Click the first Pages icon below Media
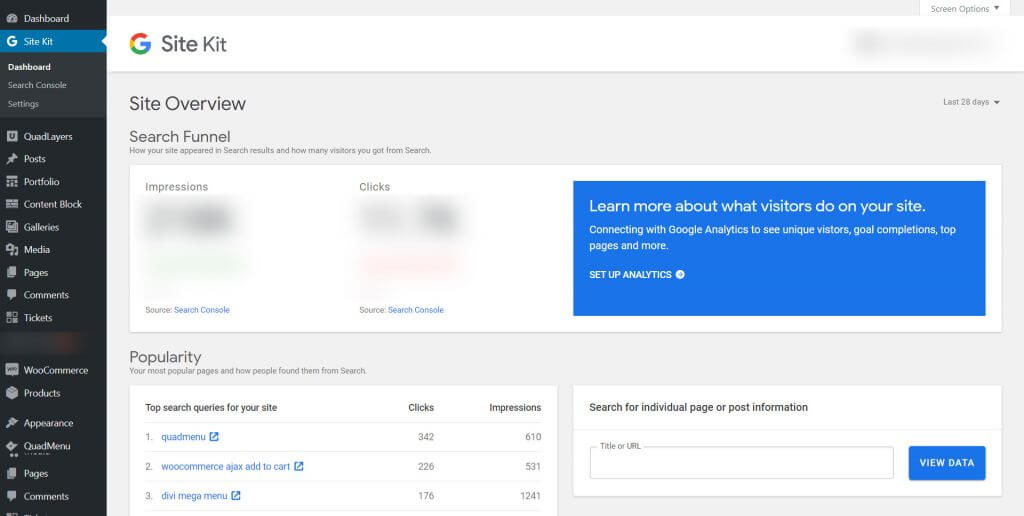 [x=12, y=272]
